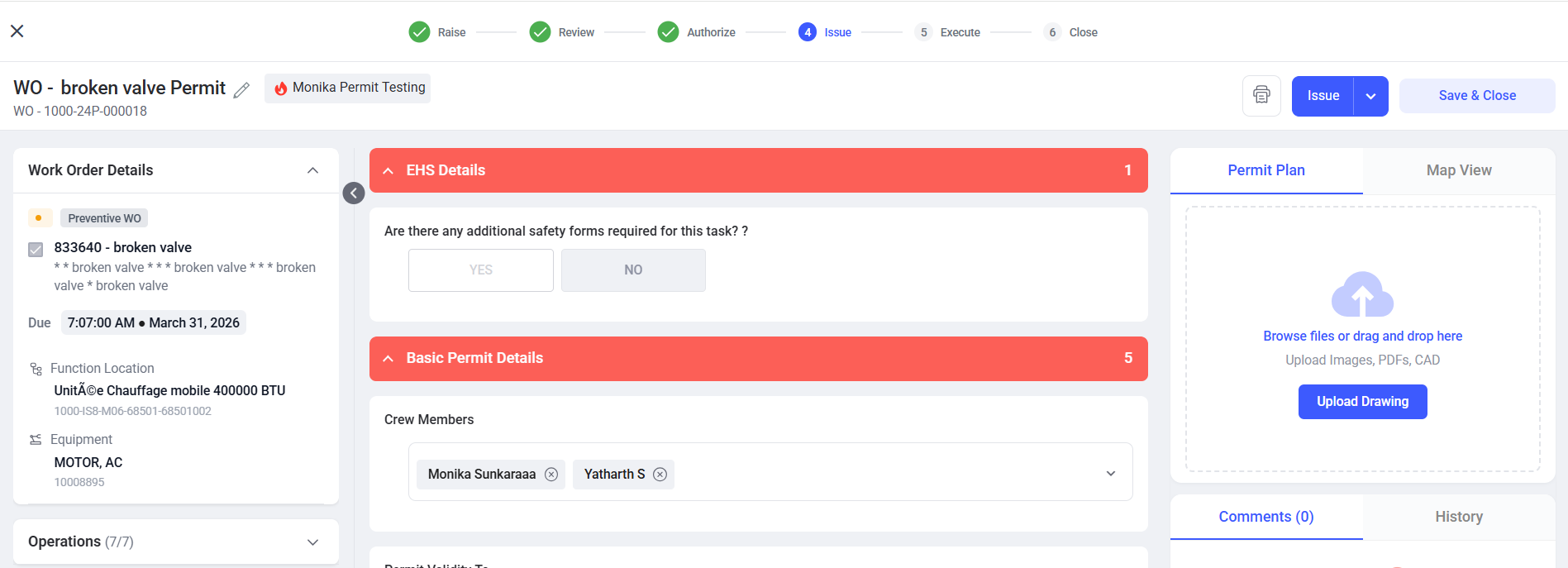Click the cloud upload icon

(x=1362, y=294)
